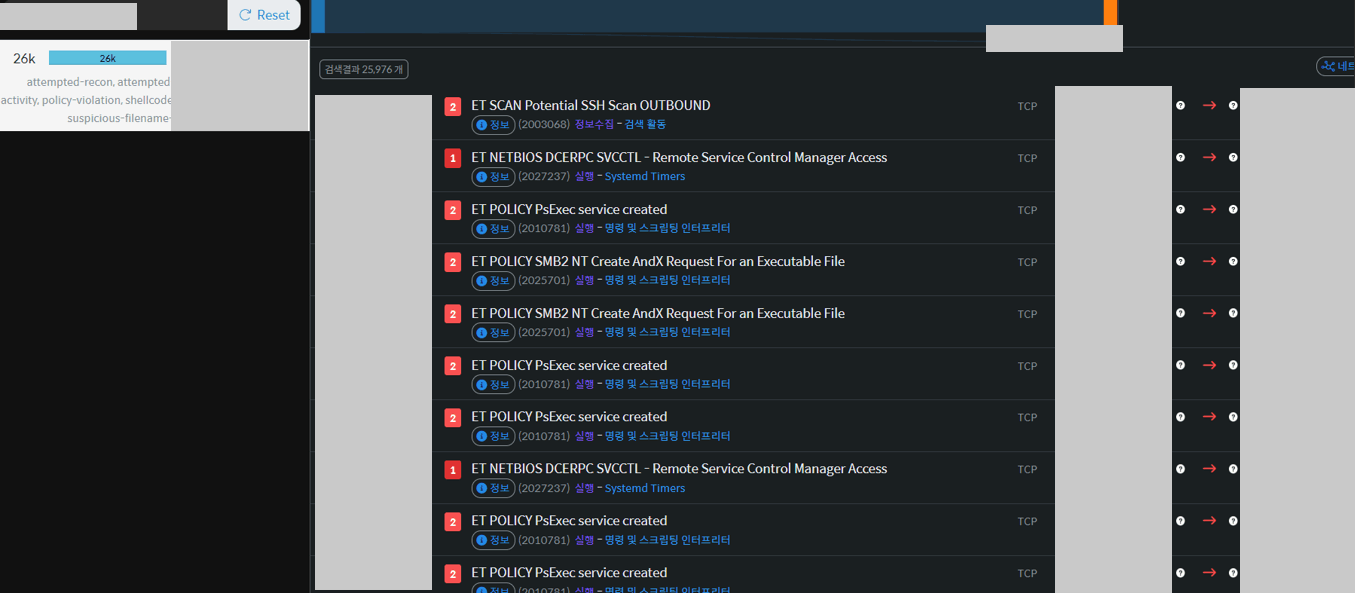Open the 검색 활동 technique link

point(645,125)
